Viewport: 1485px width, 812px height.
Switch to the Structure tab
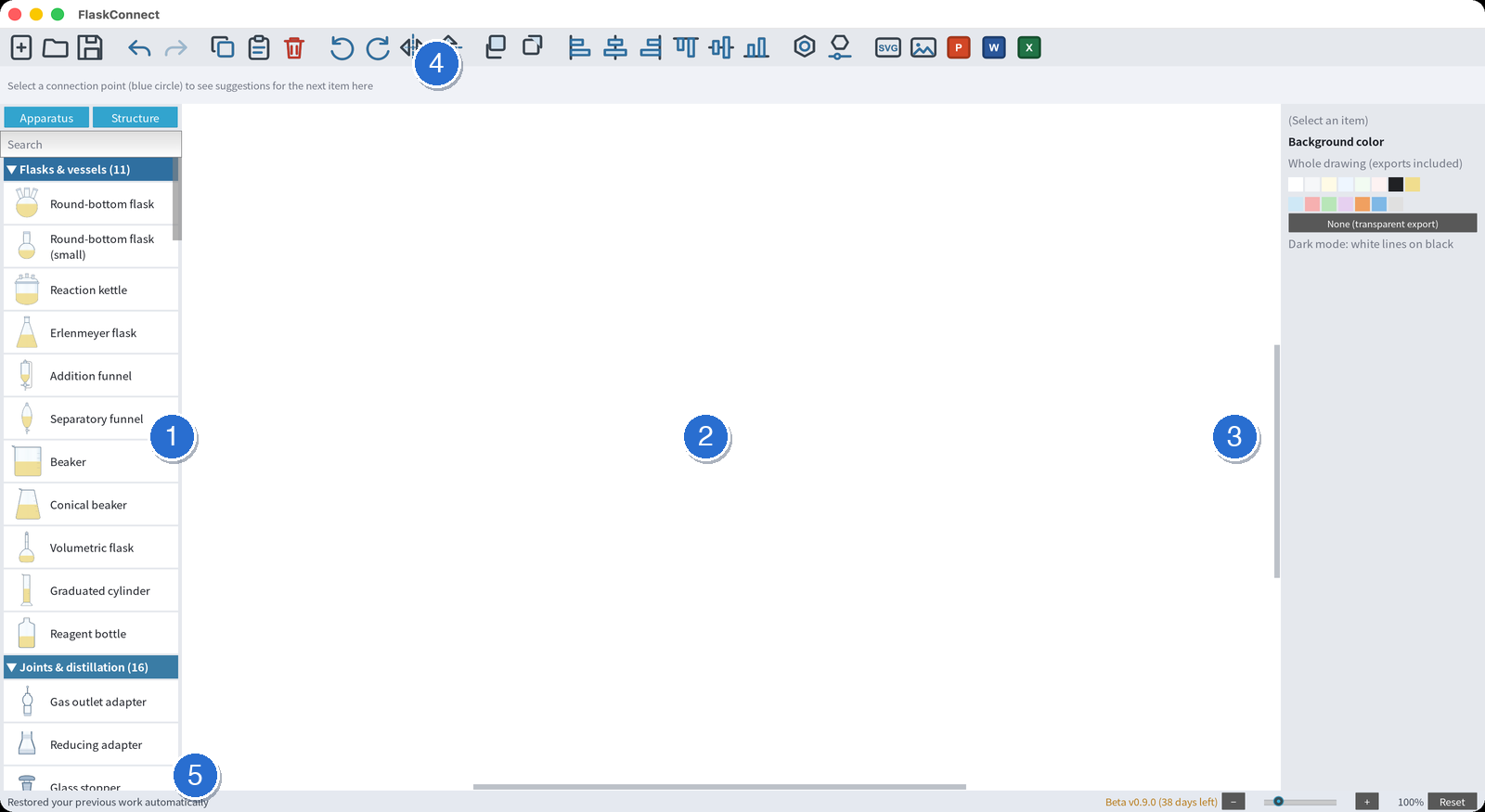[x=136, y=118]
